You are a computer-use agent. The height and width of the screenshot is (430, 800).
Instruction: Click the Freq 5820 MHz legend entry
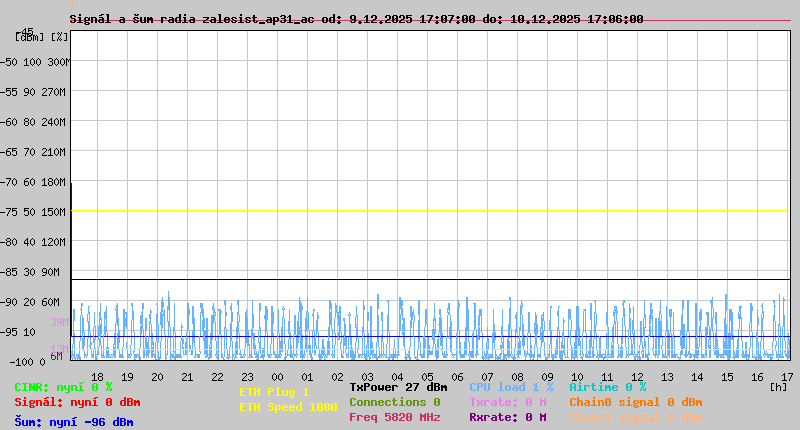coord(394,417)
